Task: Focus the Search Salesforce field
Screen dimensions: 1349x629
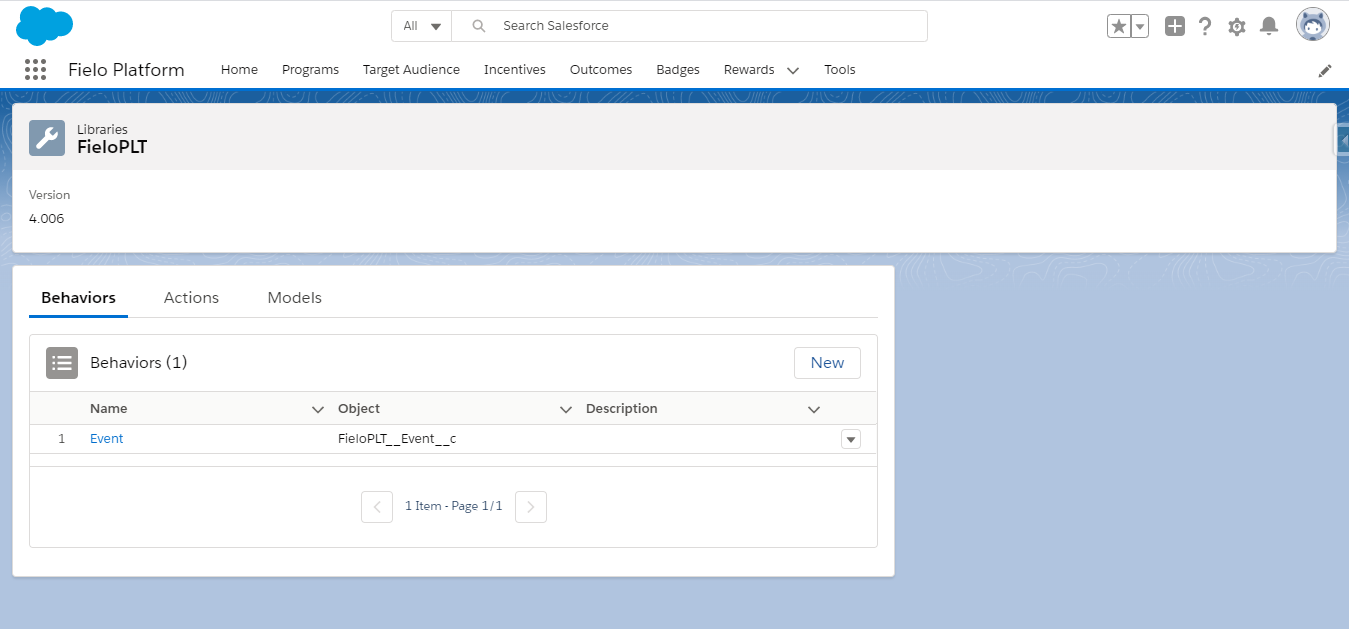Action: coord(690,26)
